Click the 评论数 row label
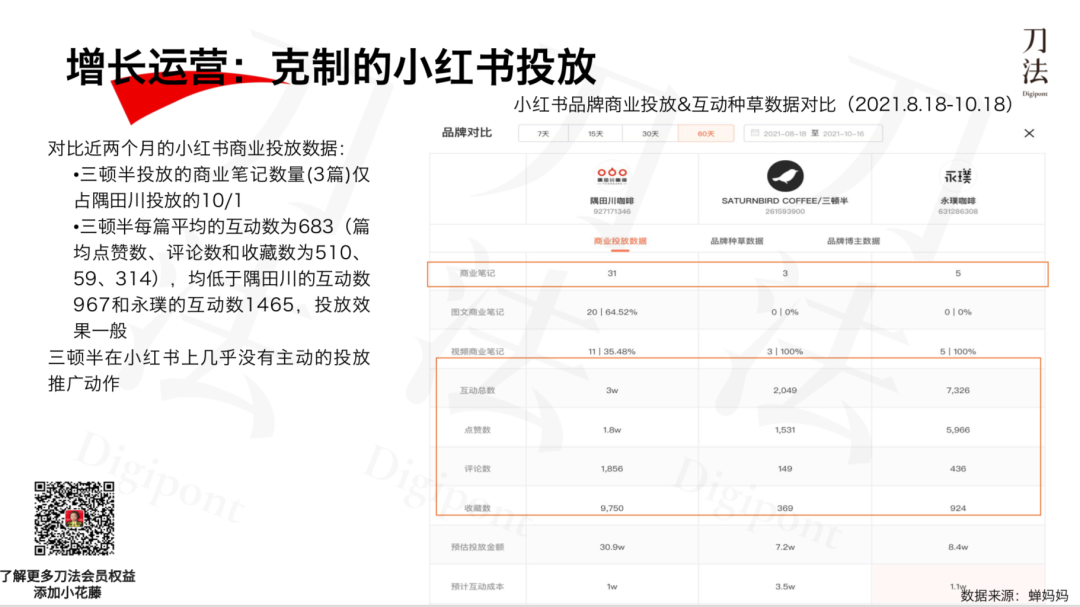This screenshot has height=607, width=1080. [x=477, y=469]
